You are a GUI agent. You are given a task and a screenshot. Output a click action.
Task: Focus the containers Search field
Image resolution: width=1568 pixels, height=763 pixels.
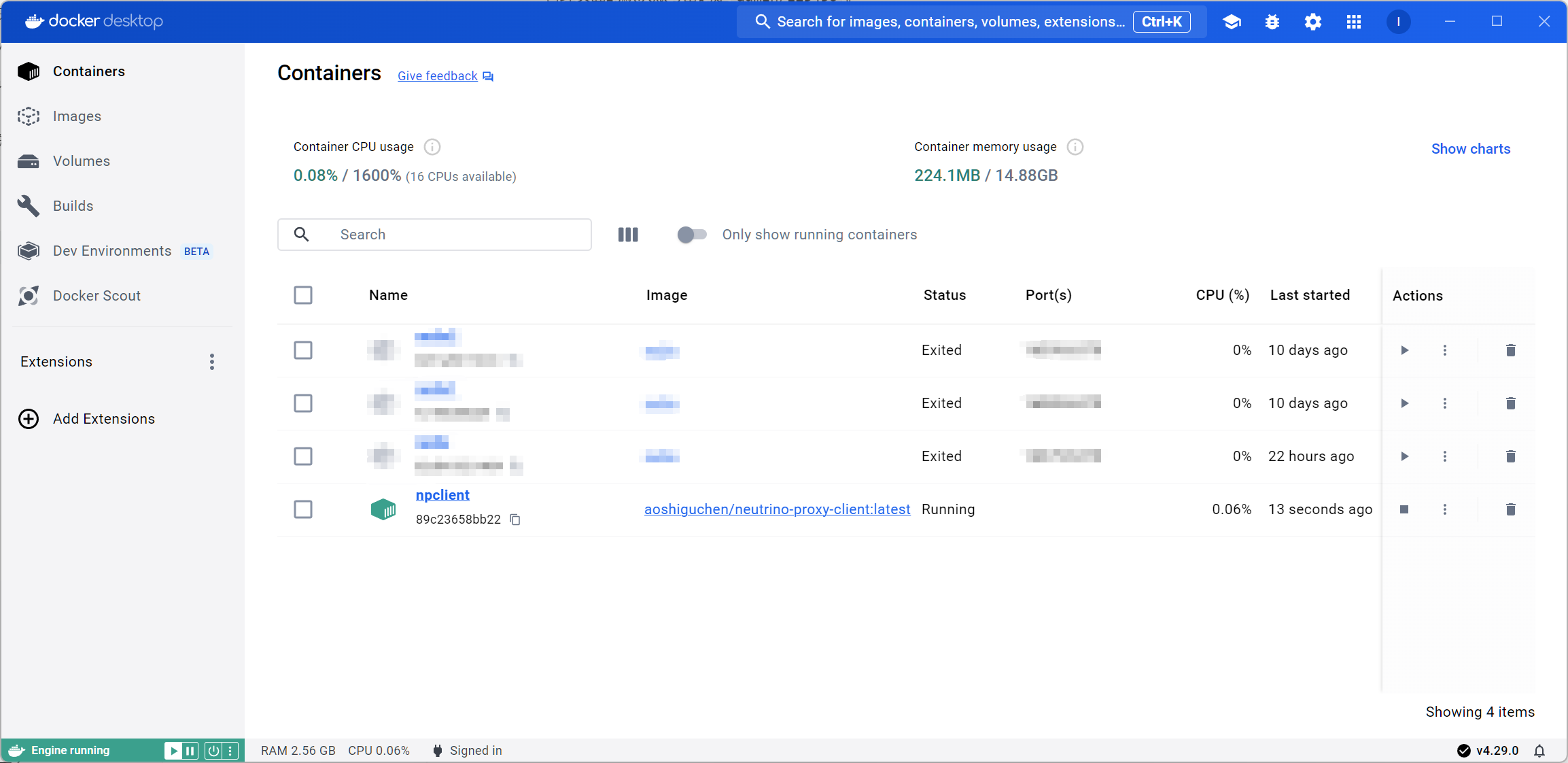click(x=434, y=235)
